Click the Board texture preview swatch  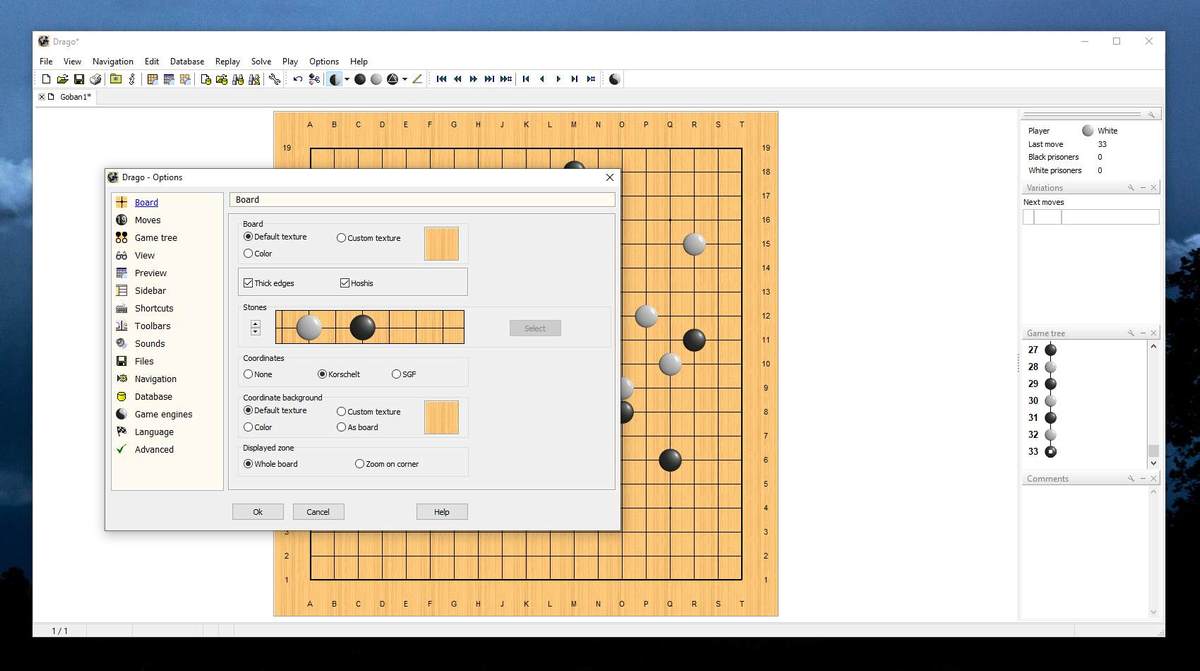click(441, 244)
